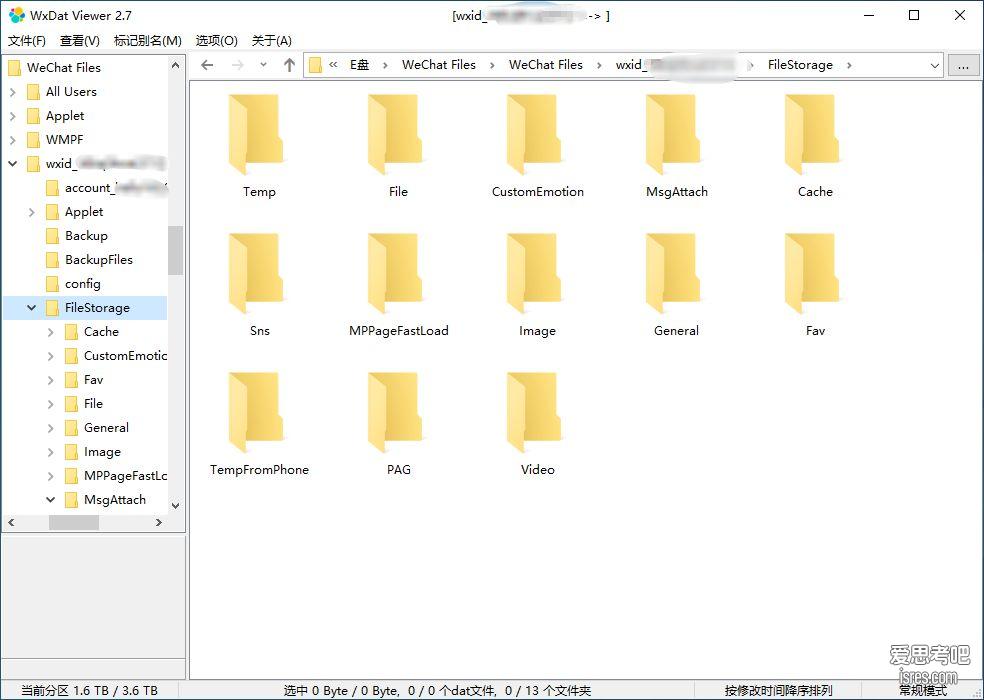Collapse the wxid account tree node

[13, 164]
